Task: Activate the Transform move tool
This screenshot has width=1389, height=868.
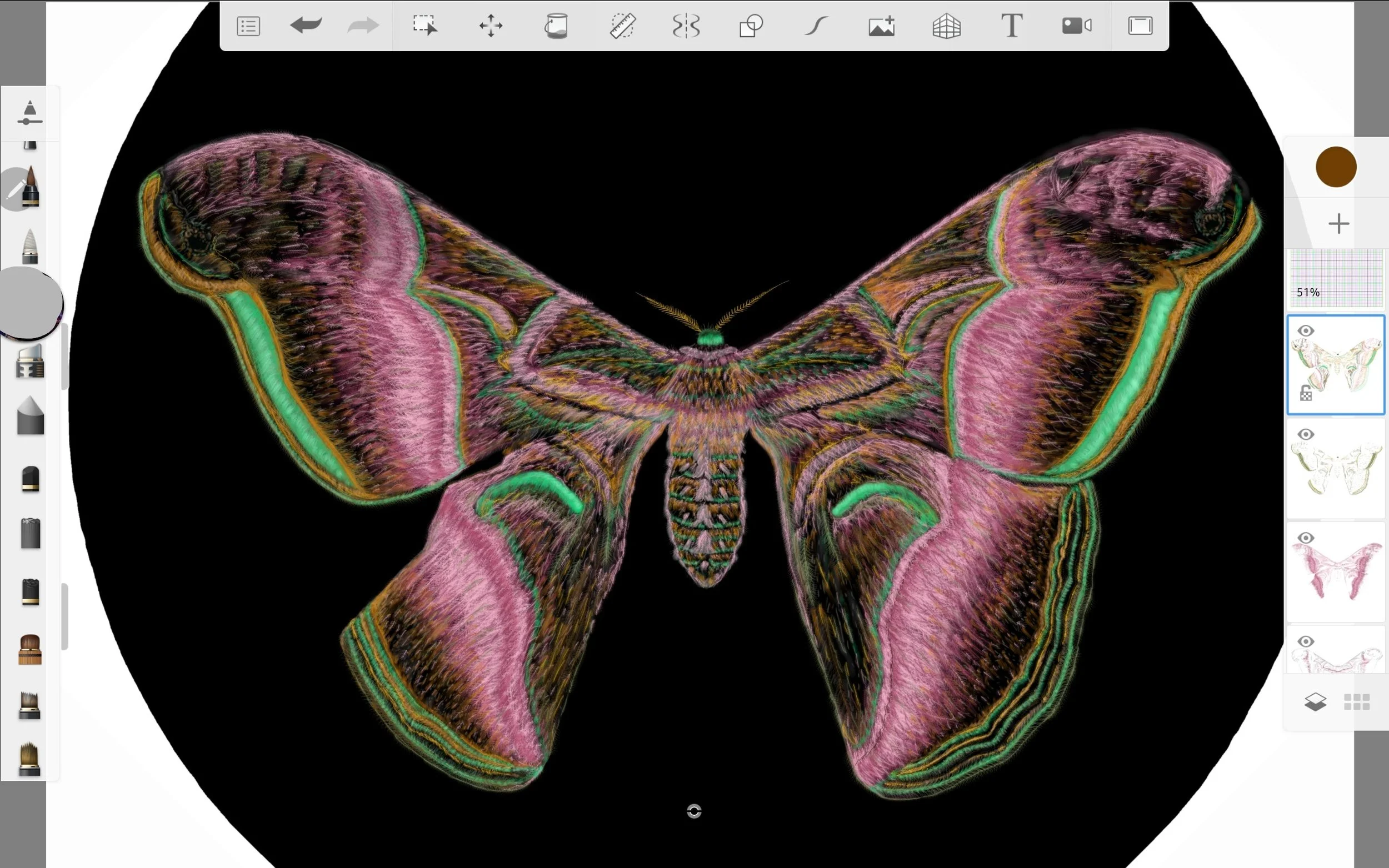Action: 491,27
